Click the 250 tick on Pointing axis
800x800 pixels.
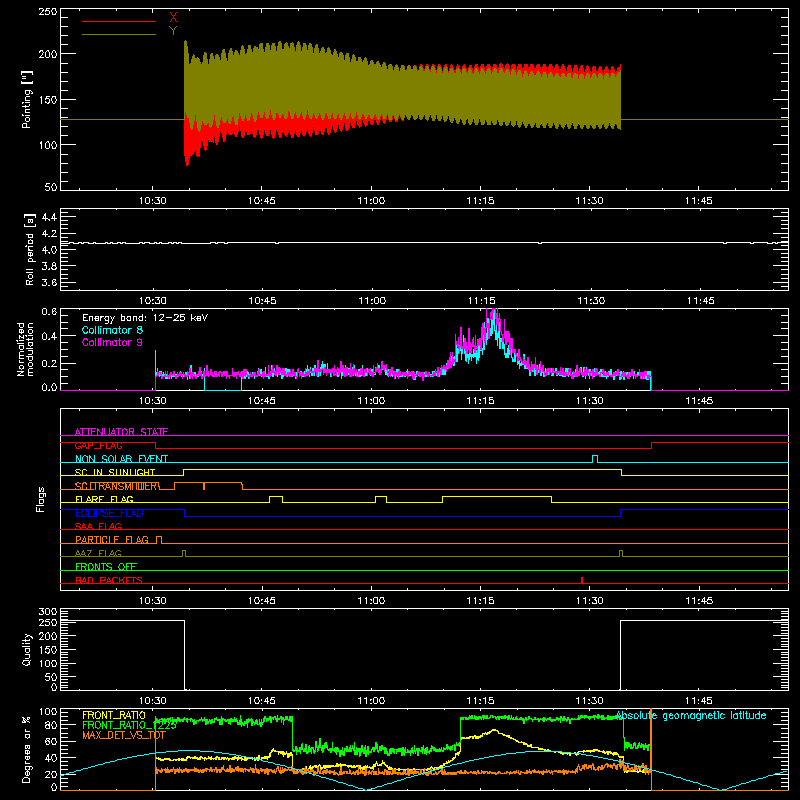(x=48, y=11)
